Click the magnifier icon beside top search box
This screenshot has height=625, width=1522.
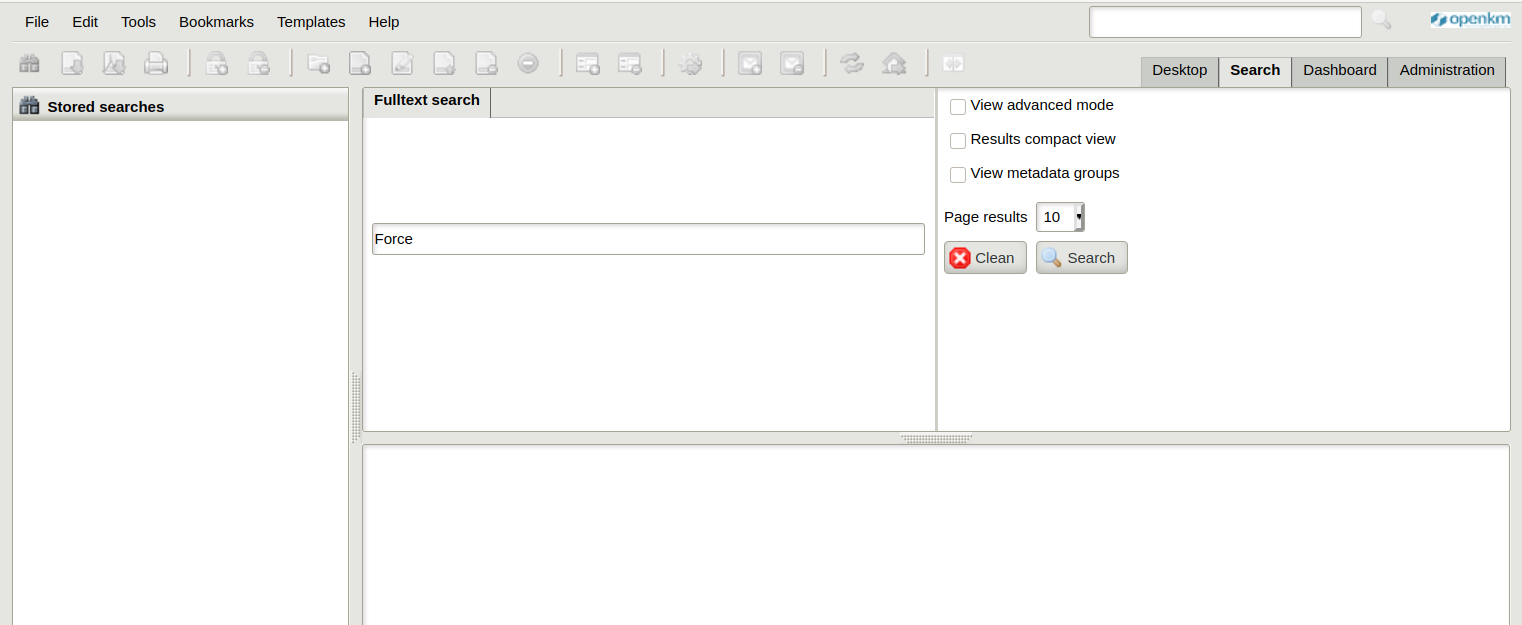[x=1381, y=20]
